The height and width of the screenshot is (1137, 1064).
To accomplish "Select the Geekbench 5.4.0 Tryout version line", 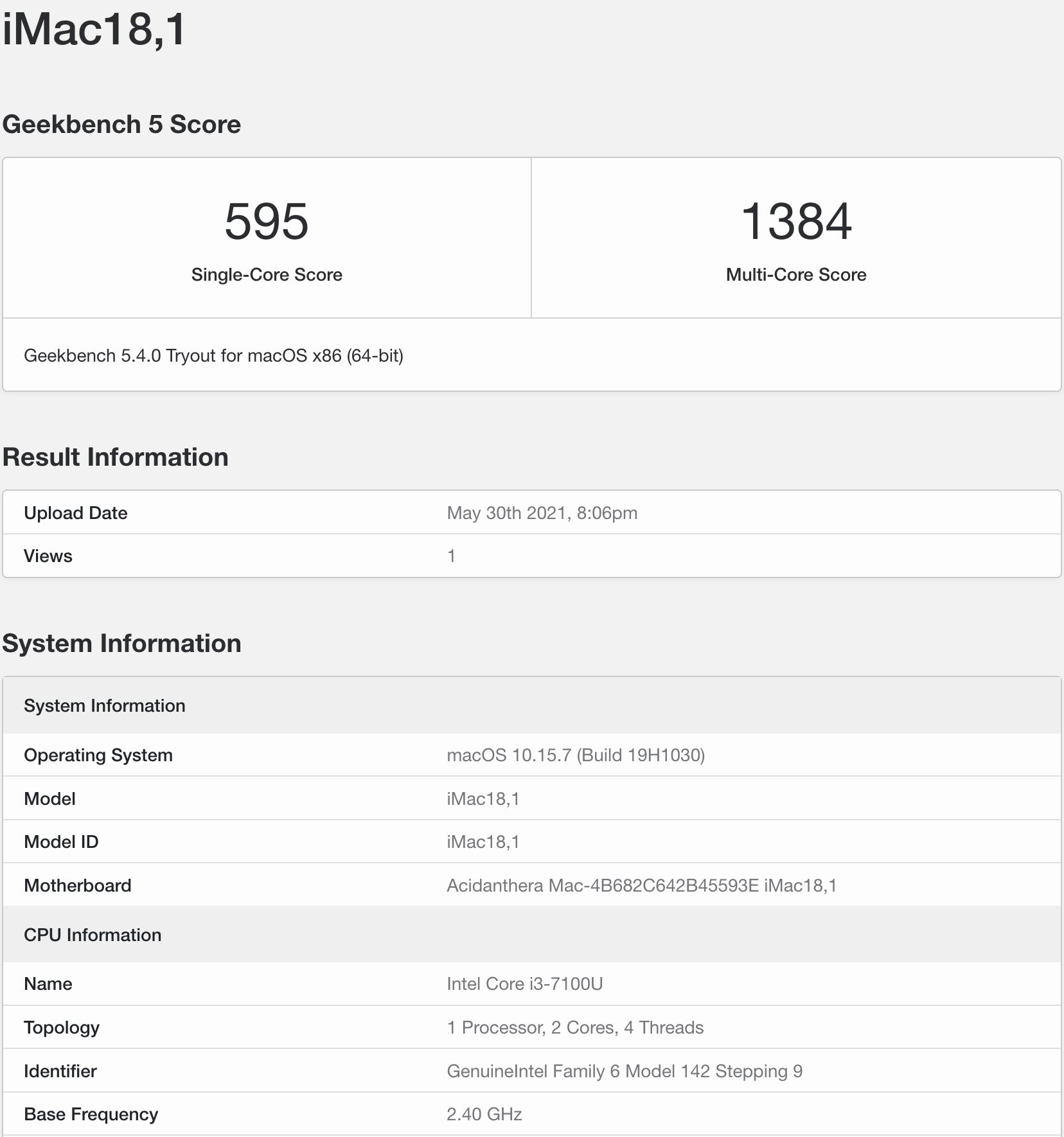I will (x=213, y=356).
